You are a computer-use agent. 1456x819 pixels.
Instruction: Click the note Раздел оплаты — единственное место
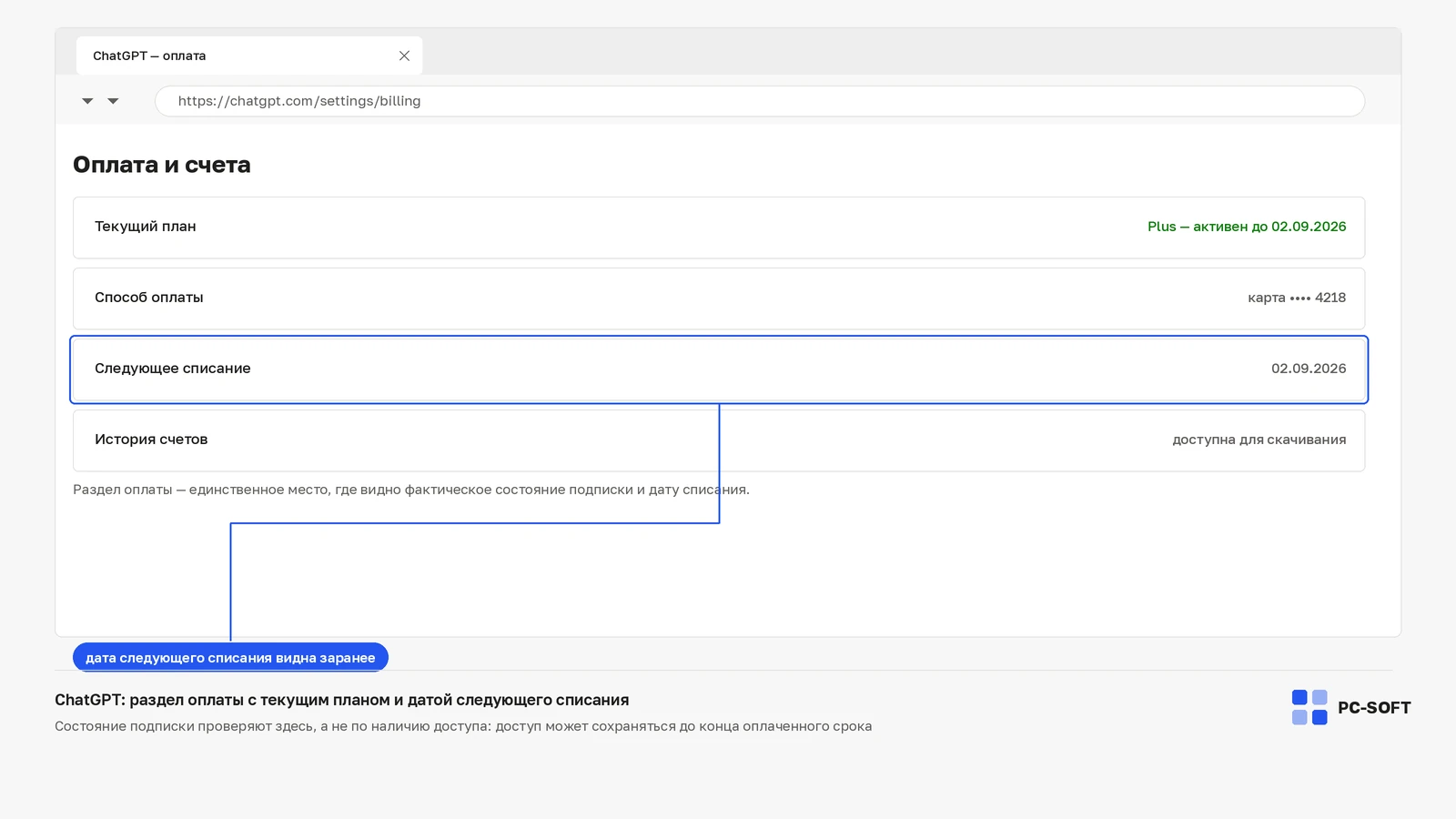click(411, 490)
